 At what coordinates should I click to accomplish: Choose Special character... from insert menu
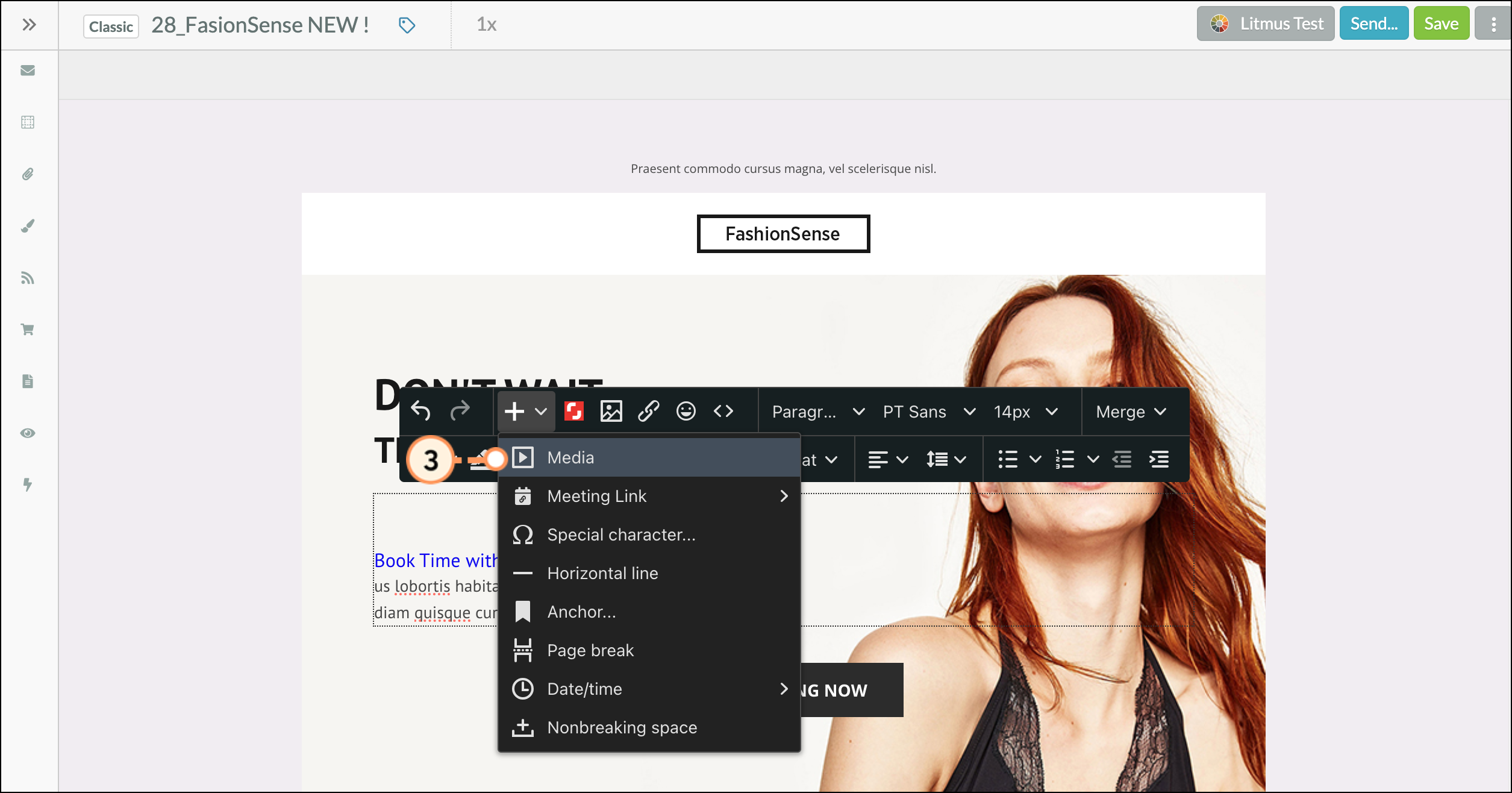(x=649, y=534)
